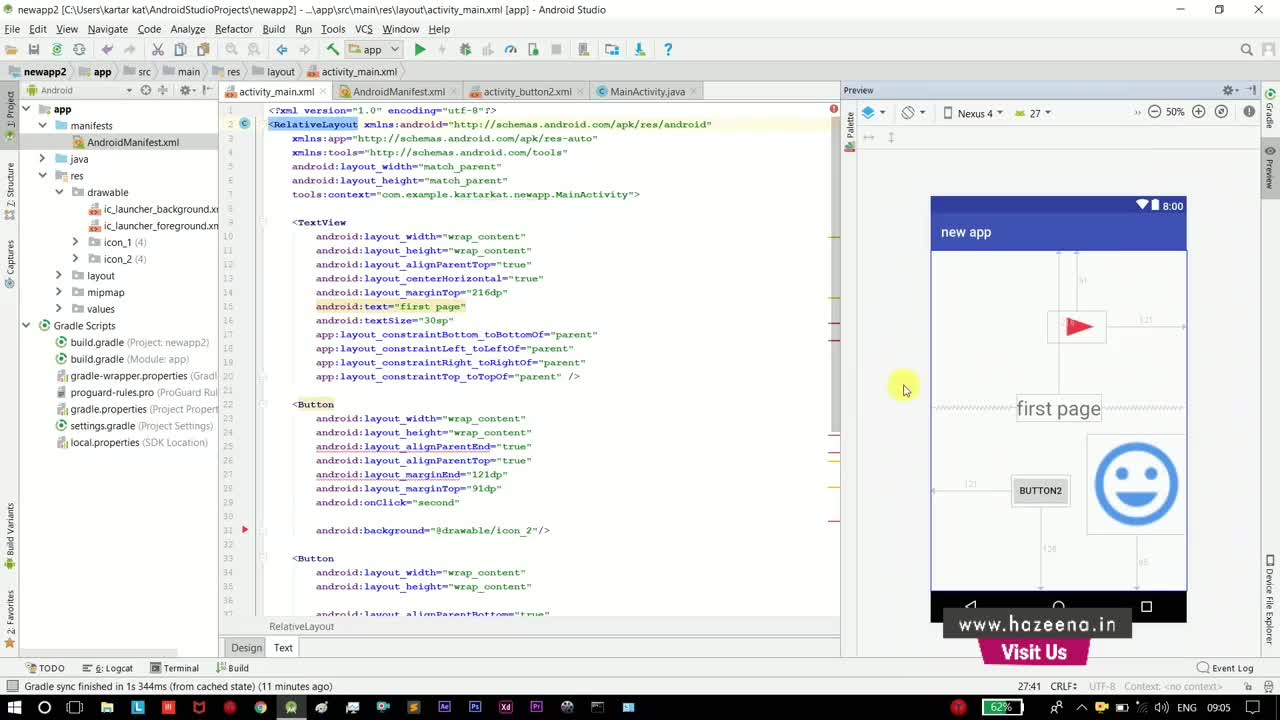Screen dimensions: 1280x720
Task: Click the Make Project hammer icon
Action: pos(333,49)
